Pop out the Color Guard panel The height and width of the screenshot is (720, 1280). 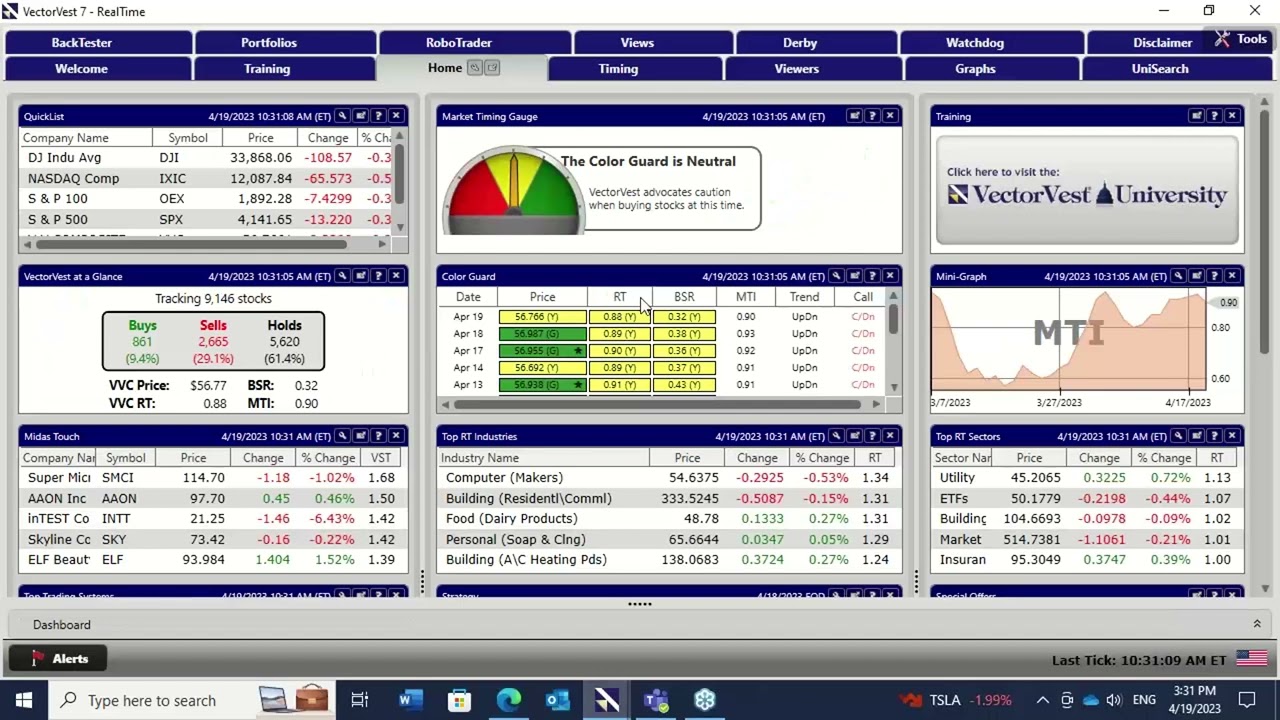854,276
